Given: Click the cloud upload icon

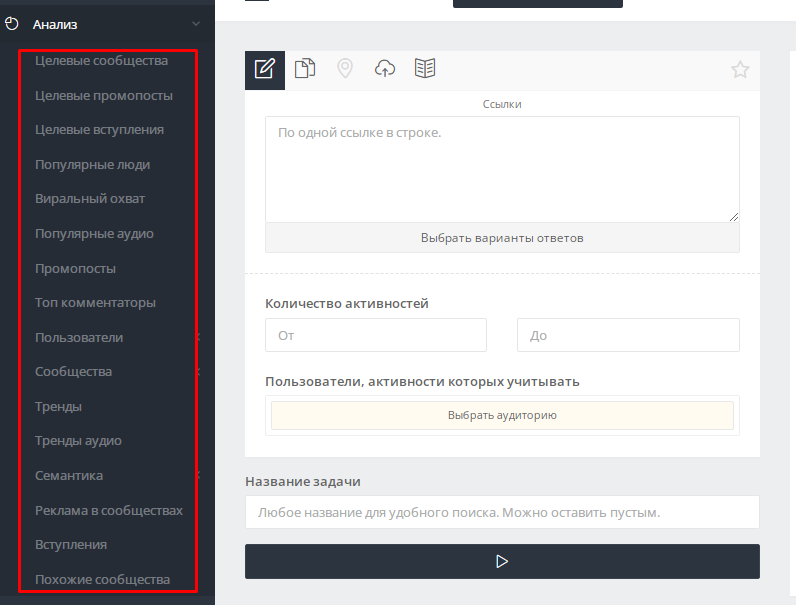Looking at the screenshot, I should pyautogui.click(x=385, y=68).
